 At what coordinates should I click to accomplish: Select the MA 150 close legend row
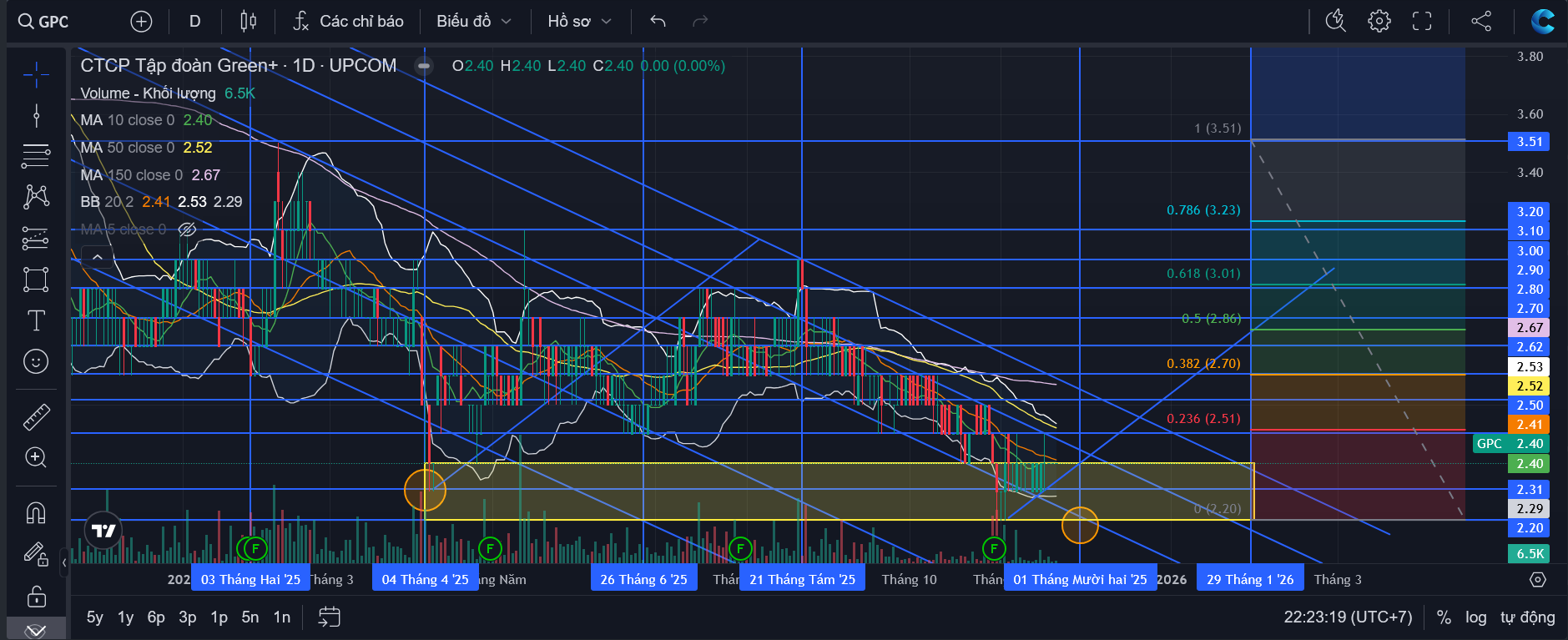pyautogui.click(x=150, y=175)
